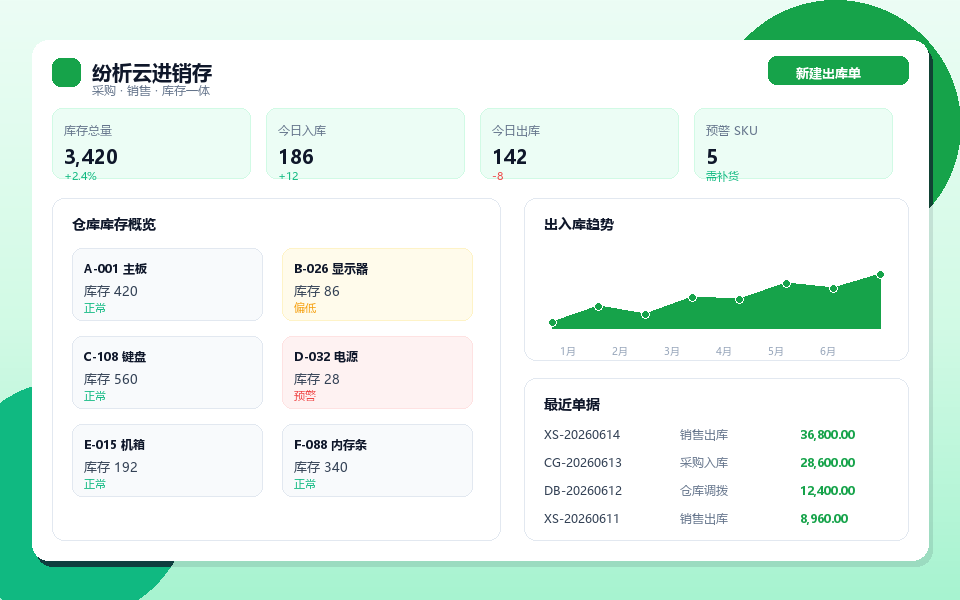
Task: Click the 预警 status on D-032
Action: pos(305,396)
